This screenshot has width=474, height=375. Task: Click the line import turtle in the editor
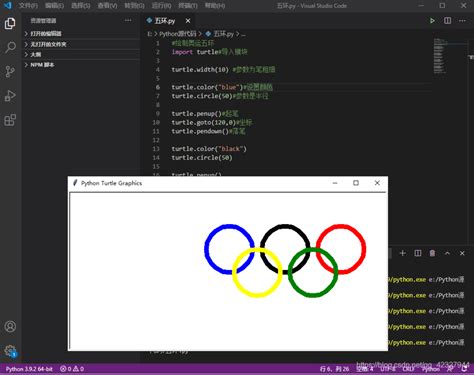(x=209, y=52)
